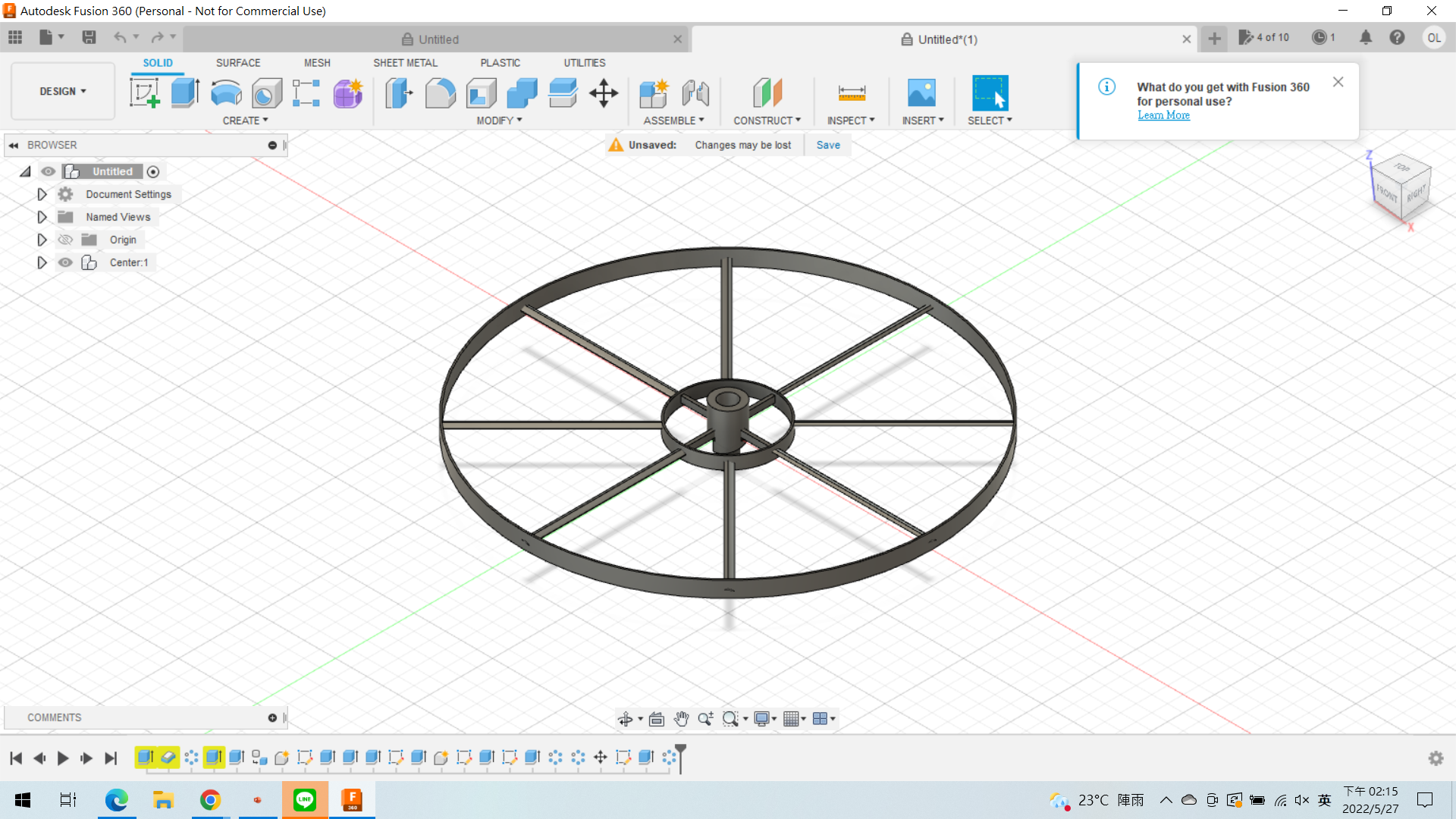Open the DESIGN workspace dropdown
Screen dimensions: 1456x819
pyautogui.click(x=63, y=91)
